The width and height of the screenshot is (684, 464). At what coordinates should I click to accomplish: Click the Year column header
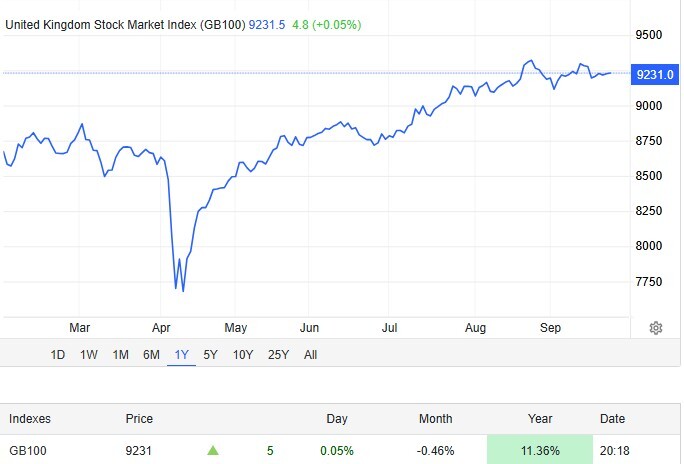pos(539,419)
